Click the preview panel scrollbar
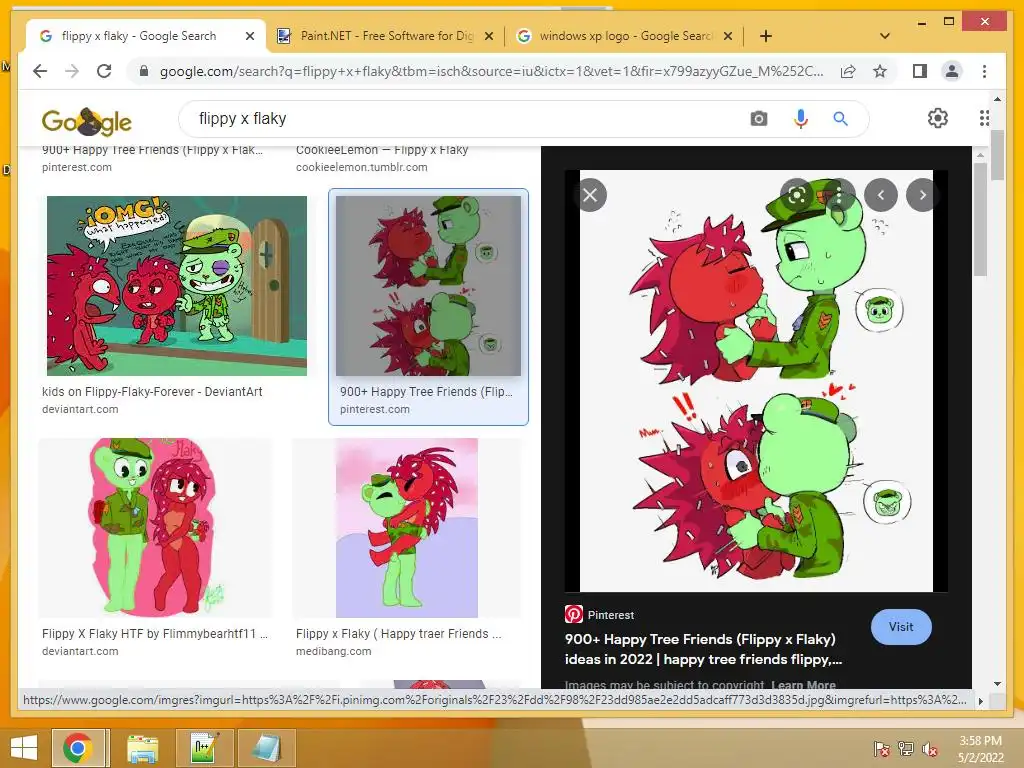1024x768 pixels. (x=980, y=219)
